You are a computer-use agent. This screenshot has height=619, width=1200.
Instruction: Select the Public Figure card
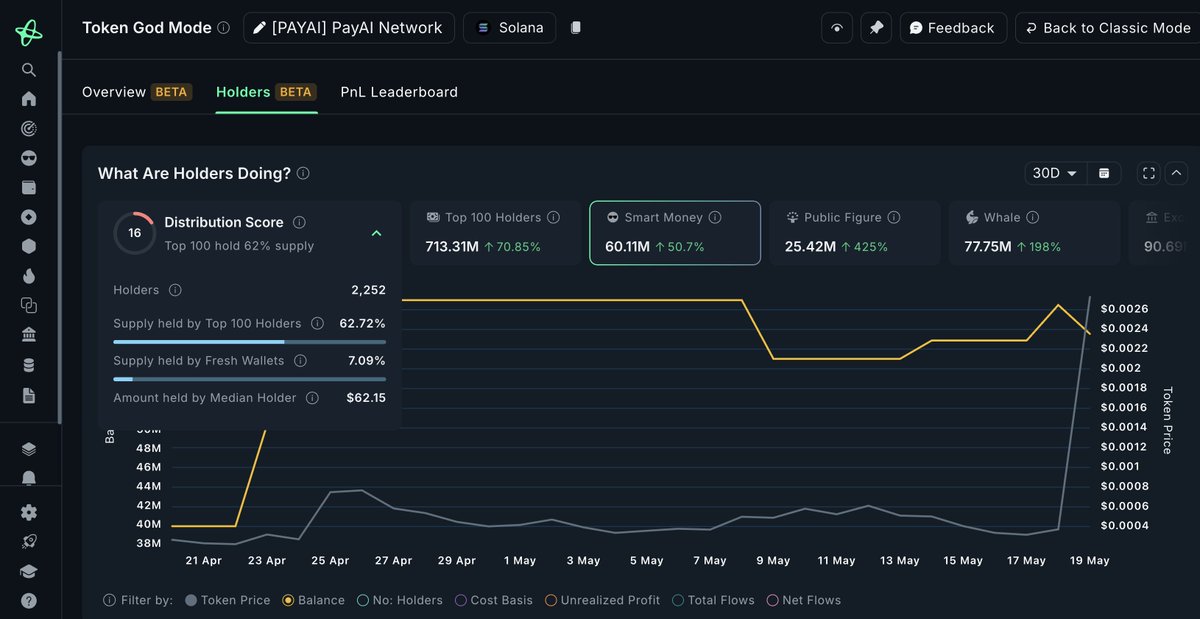(854, 233)
